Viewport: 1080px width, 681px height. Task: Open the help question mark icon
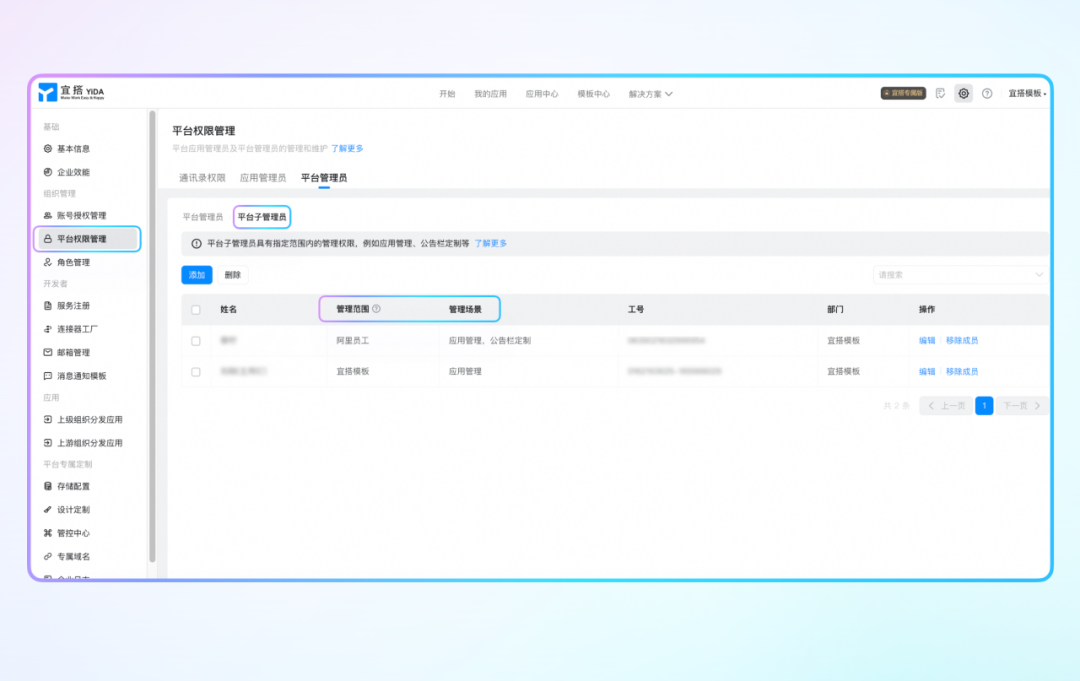click(x=987, y=93)
